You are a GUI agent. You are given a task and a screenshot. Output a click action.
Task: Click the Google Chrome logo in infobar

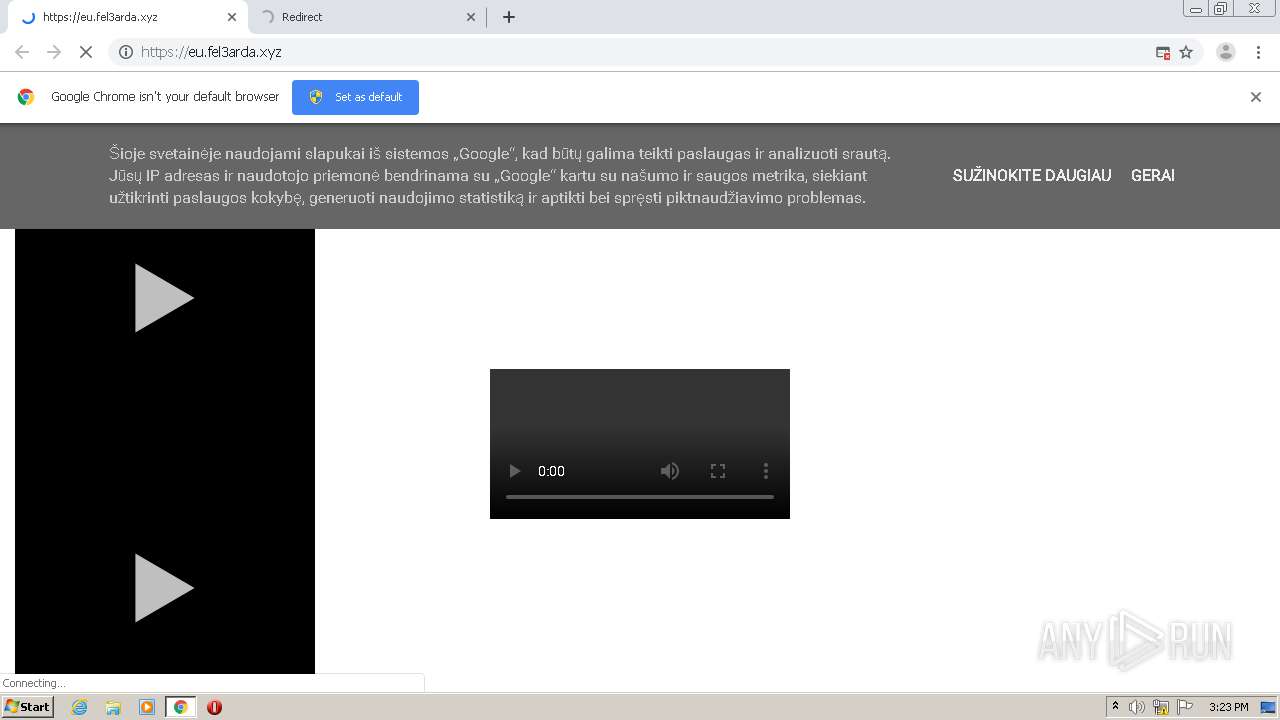(x=26, y=97)
